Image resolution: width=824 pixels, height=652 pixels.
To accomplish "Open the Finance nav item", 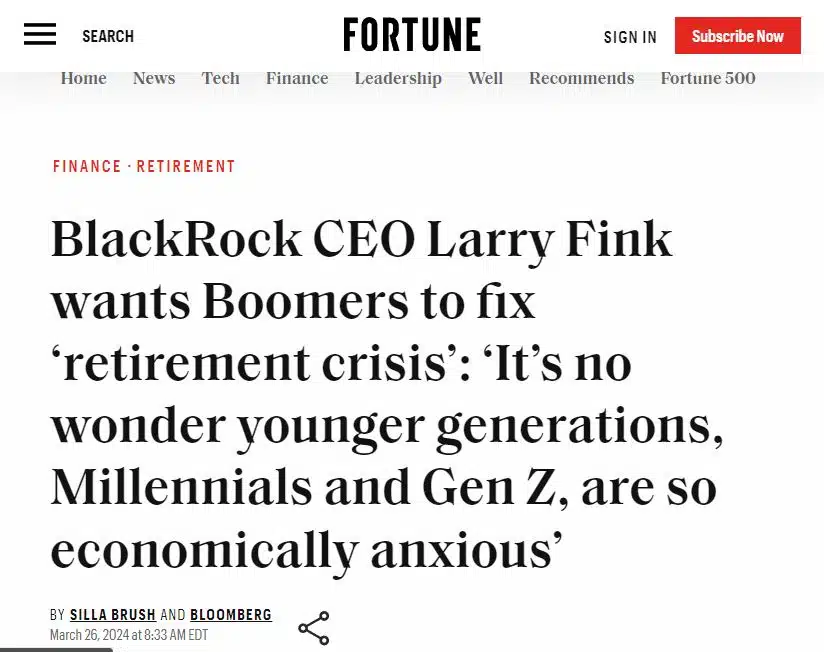I will click(x=297, y=78).
